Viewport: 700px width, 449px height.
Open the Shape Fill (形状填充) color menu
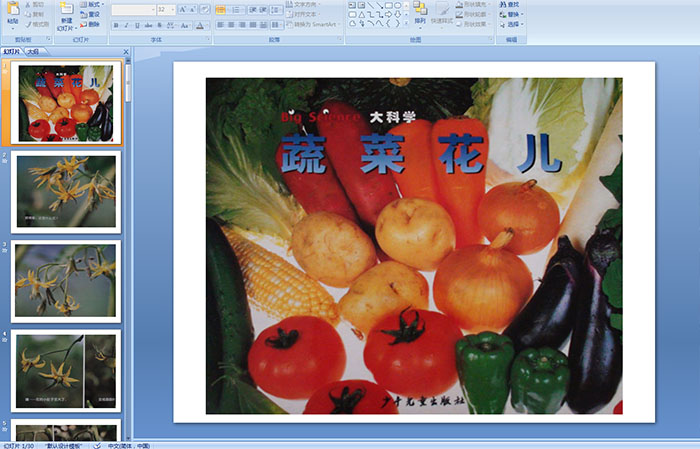[473, 4]
